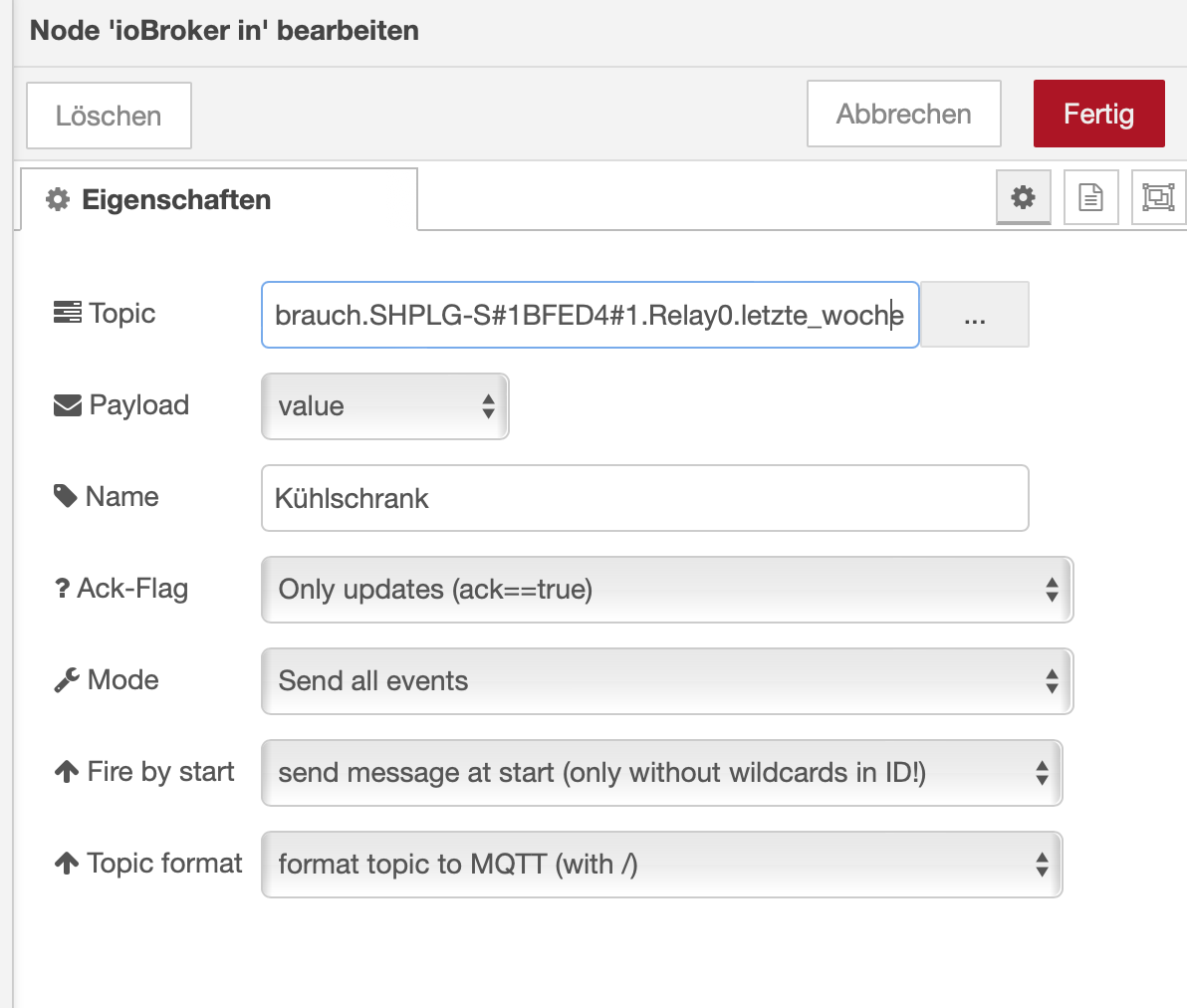The image size is (1187, 1008).
Task: Click the Abbrechen button
Action: (903, 114)
